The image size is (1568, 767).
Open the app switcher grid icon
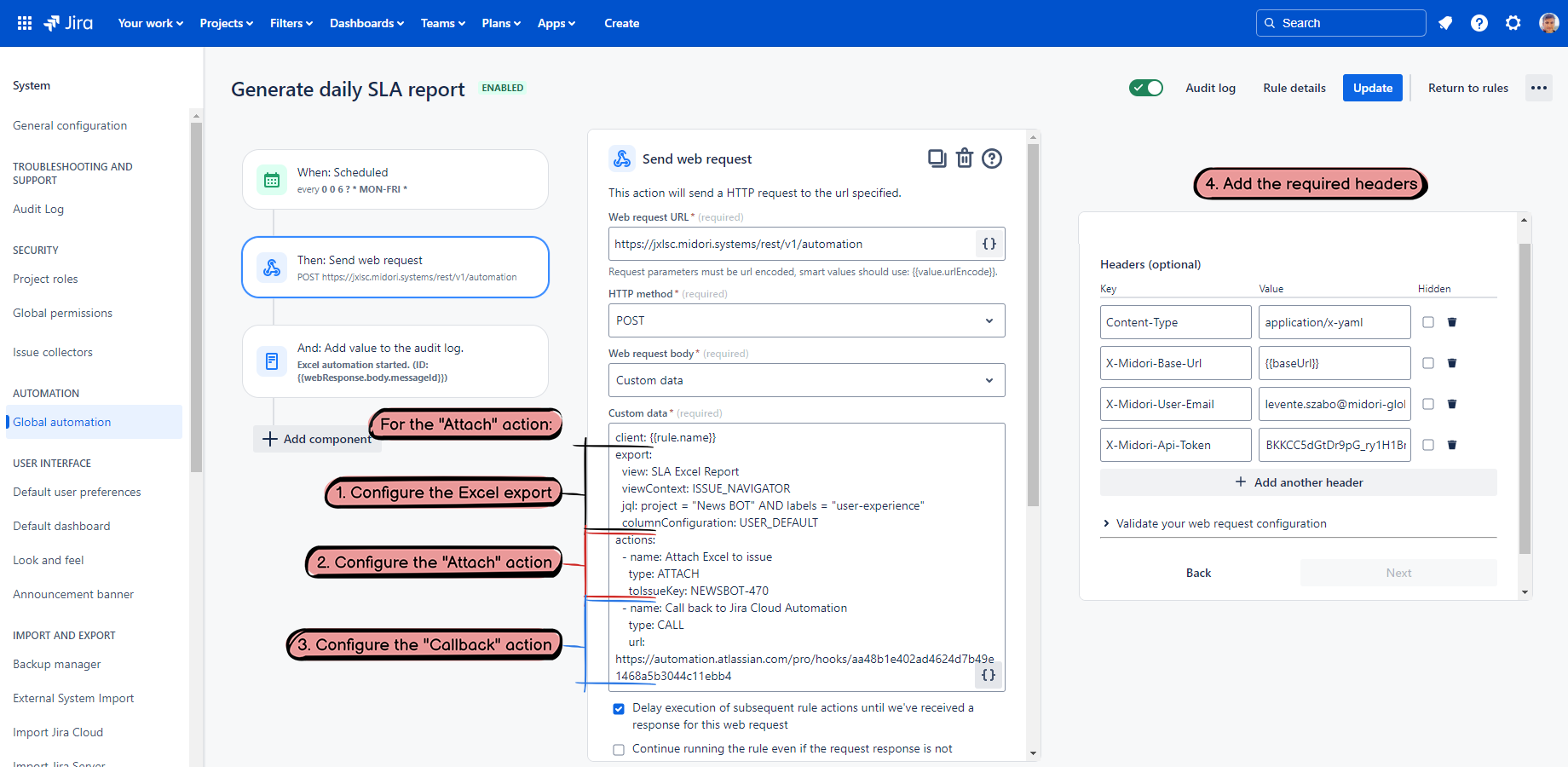[25, 23]
